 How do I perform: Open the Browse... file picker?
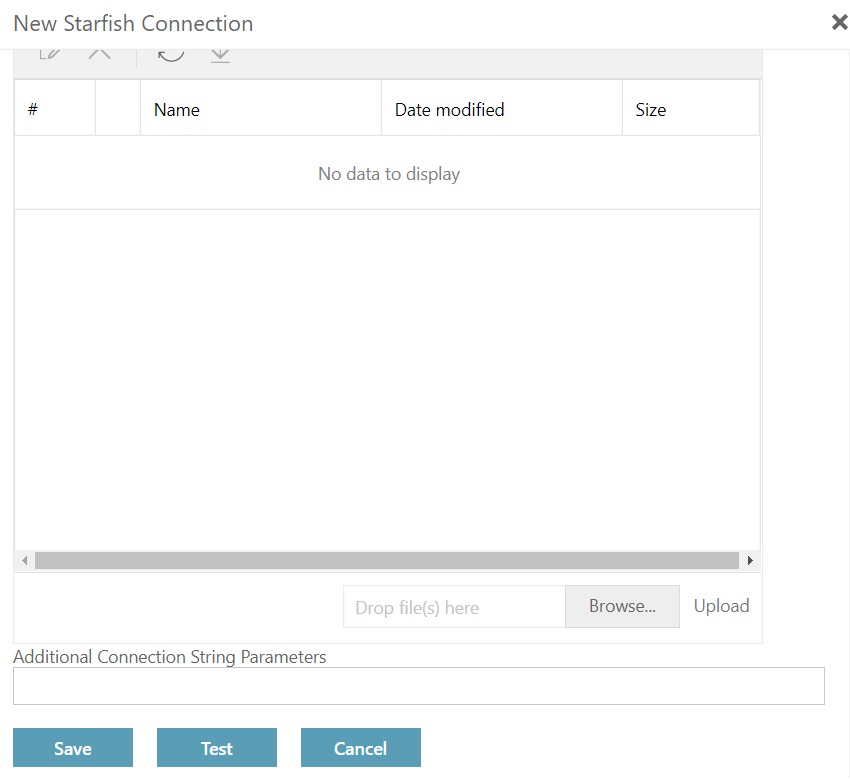tap(622, 607)
